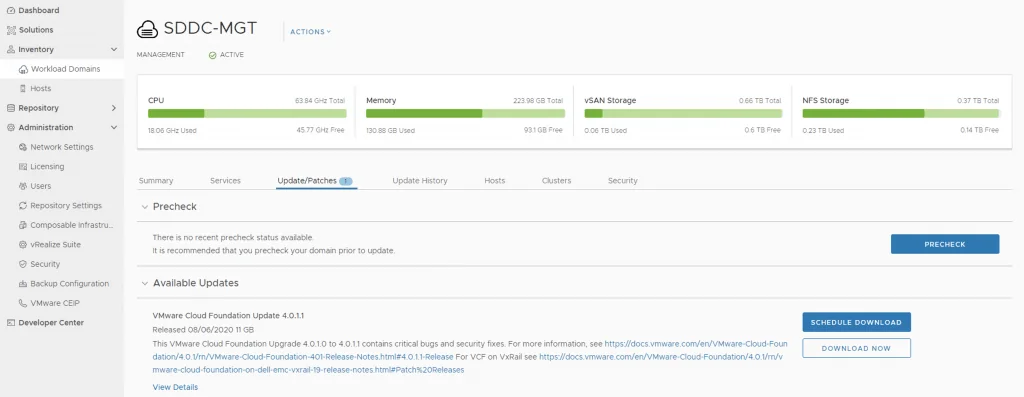Open Developer Center in the sidebar
This screenshot has width=1024, height=397.
(x=51, y=323)
